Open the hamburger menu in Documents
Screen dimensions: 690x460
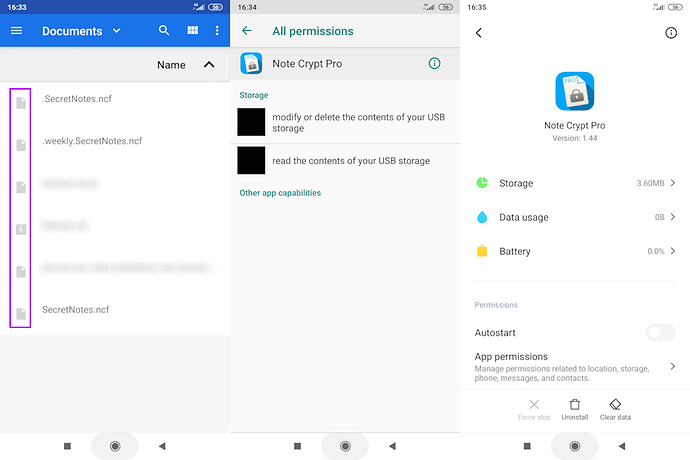pos(16,30)
